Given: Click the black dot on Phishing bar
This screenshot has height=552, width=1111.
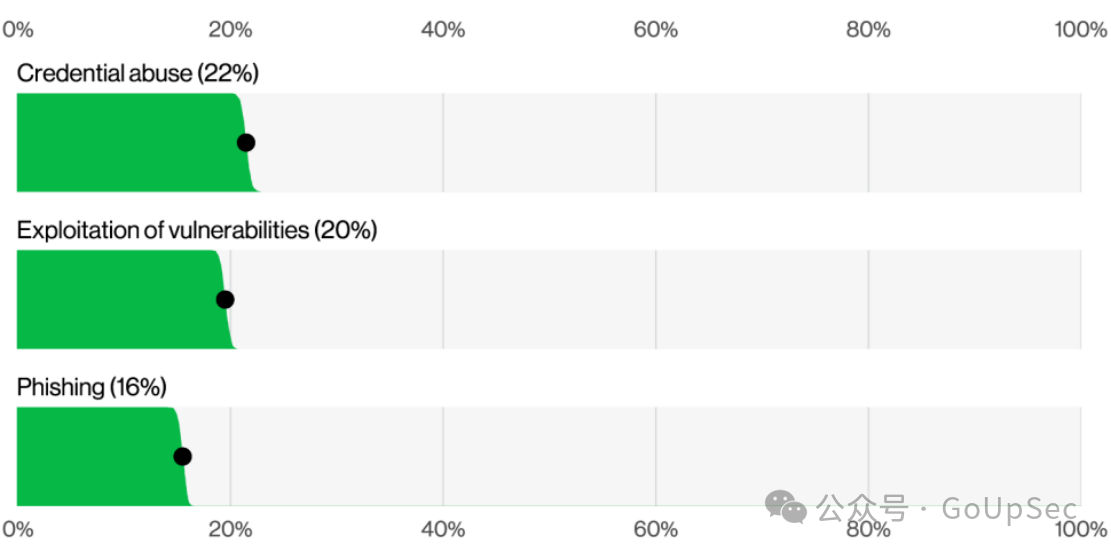Looking at the screenshot, I should point(182,456).
